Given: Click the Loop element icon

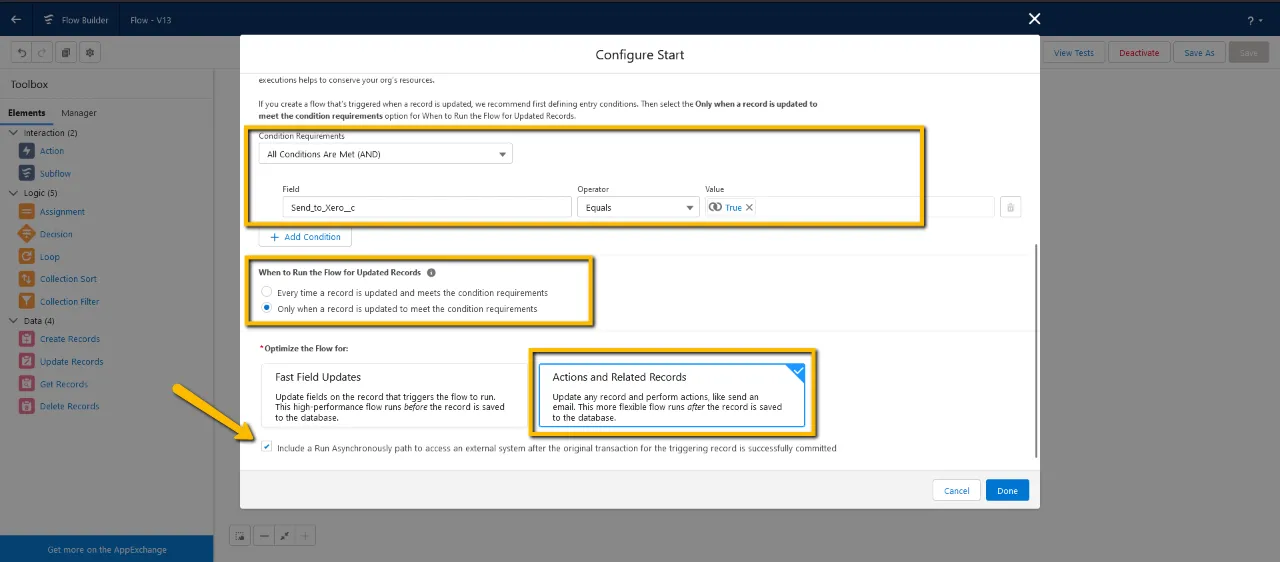Looking at the screenshot, I should pyautogui.click(x=26, y=257).
